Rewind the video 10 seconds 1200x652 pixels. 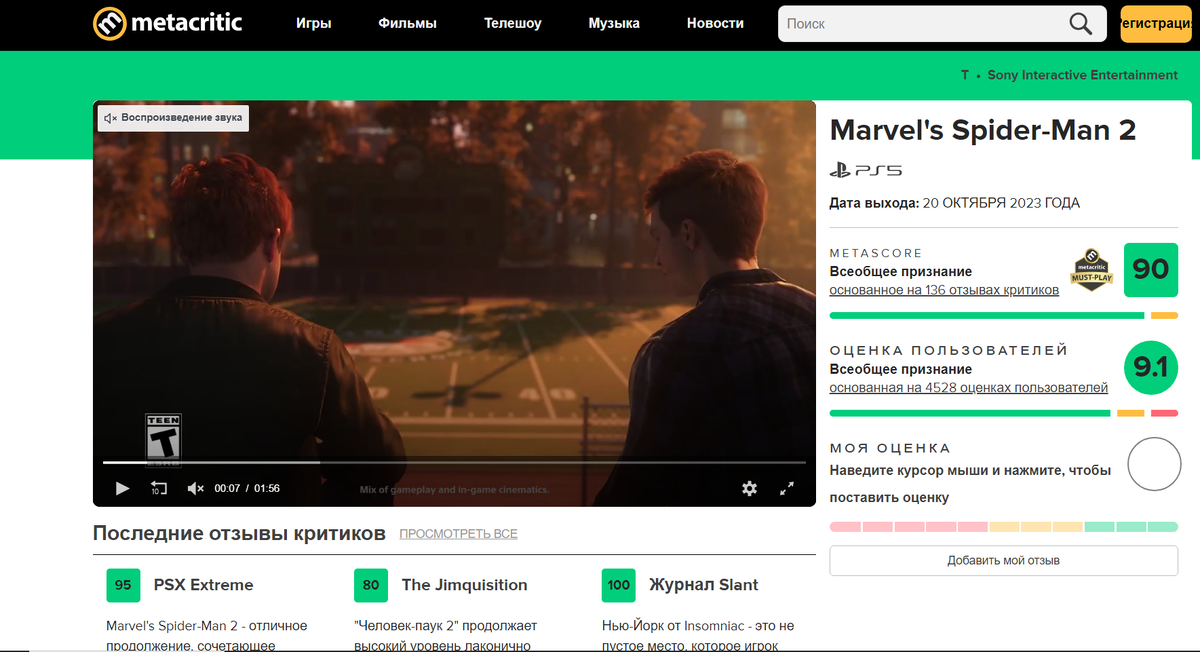tap(159, 488)
